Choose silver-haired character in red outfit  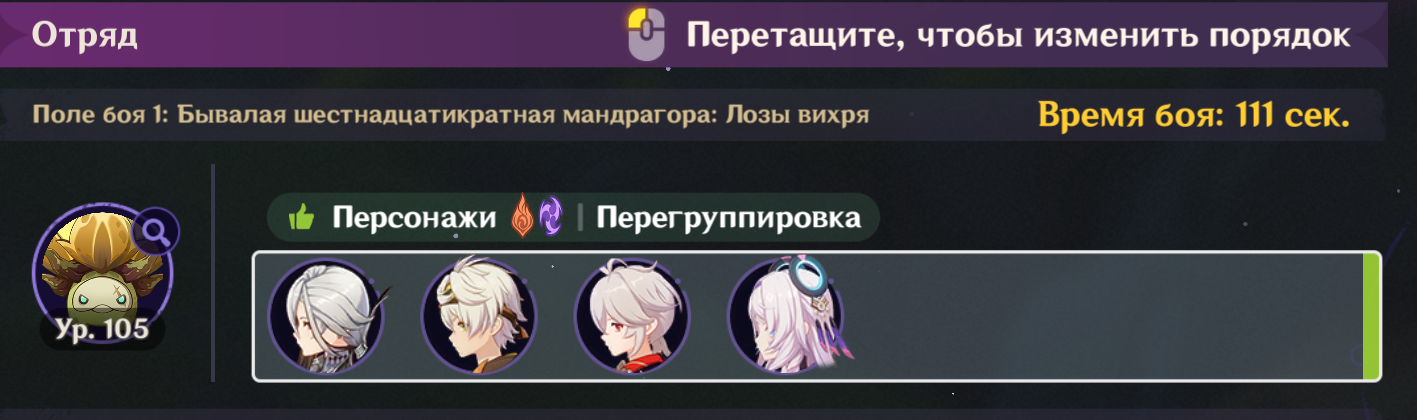tap(631, 315)
